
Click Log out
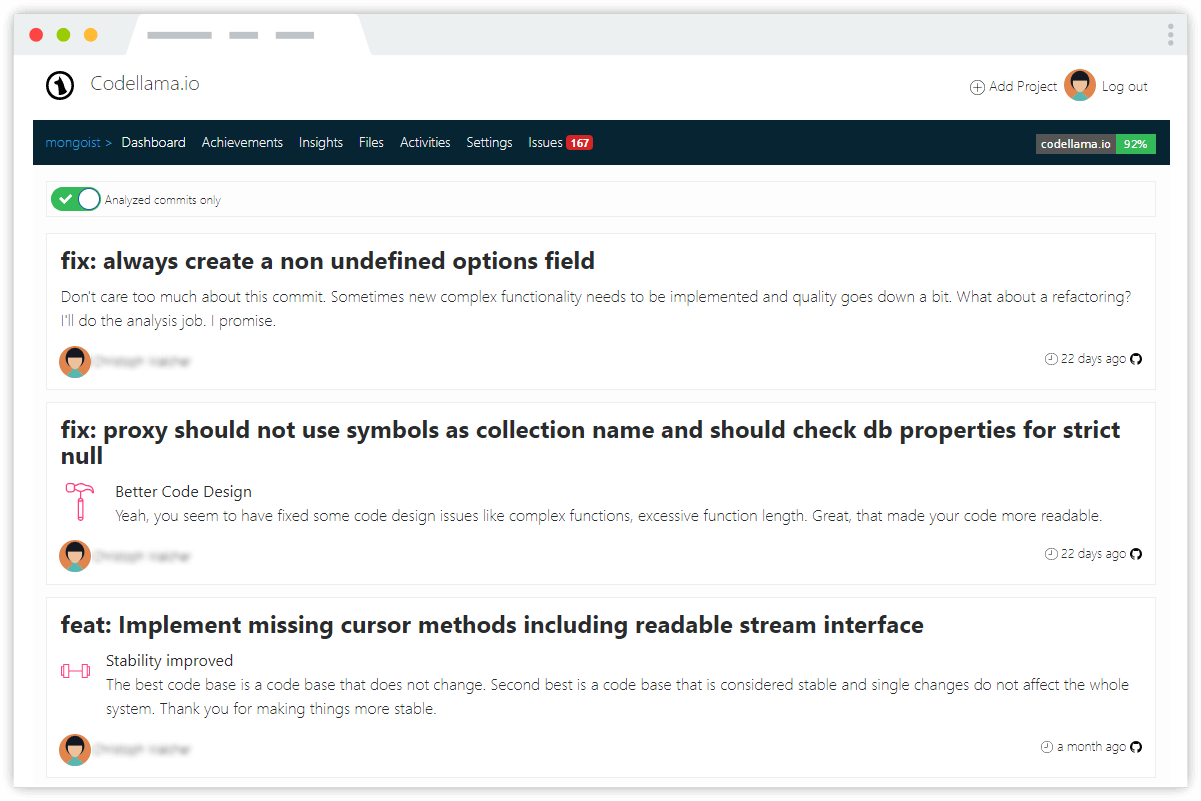click(1125, 87)
